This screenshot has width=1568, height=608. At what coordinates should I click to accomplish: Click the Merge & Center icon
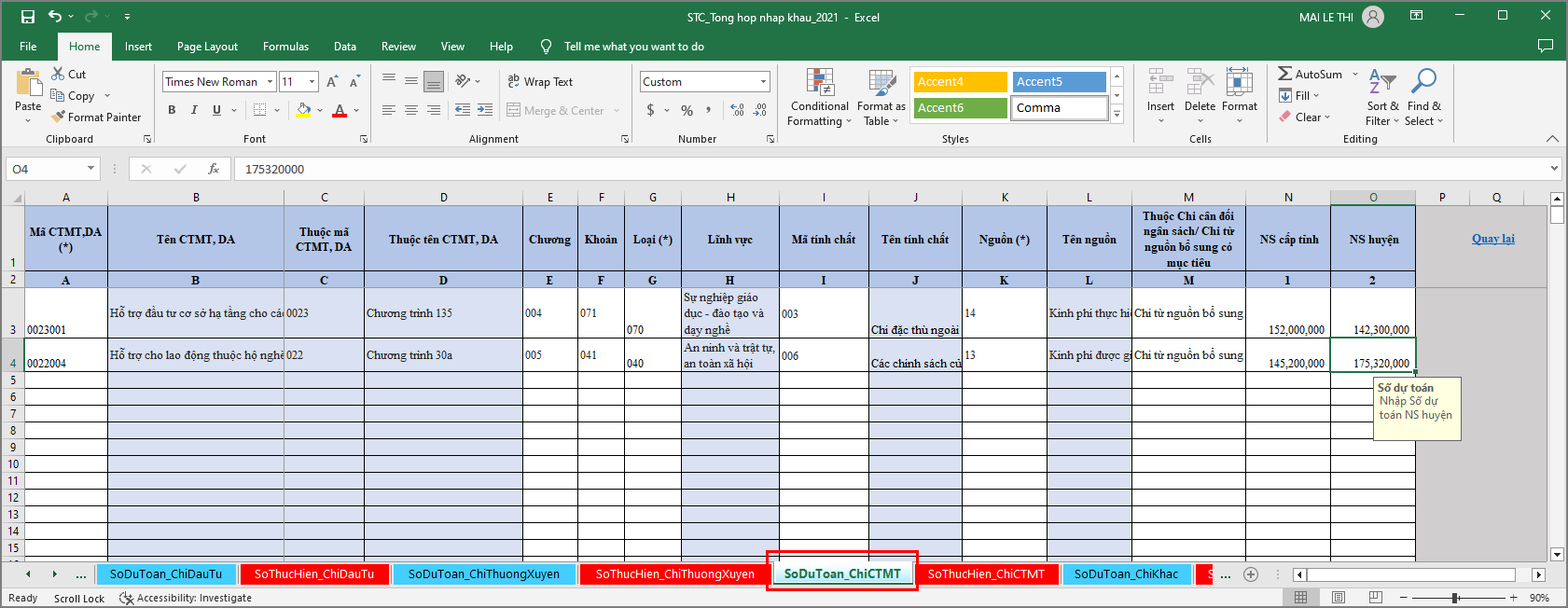click(514, 110)
